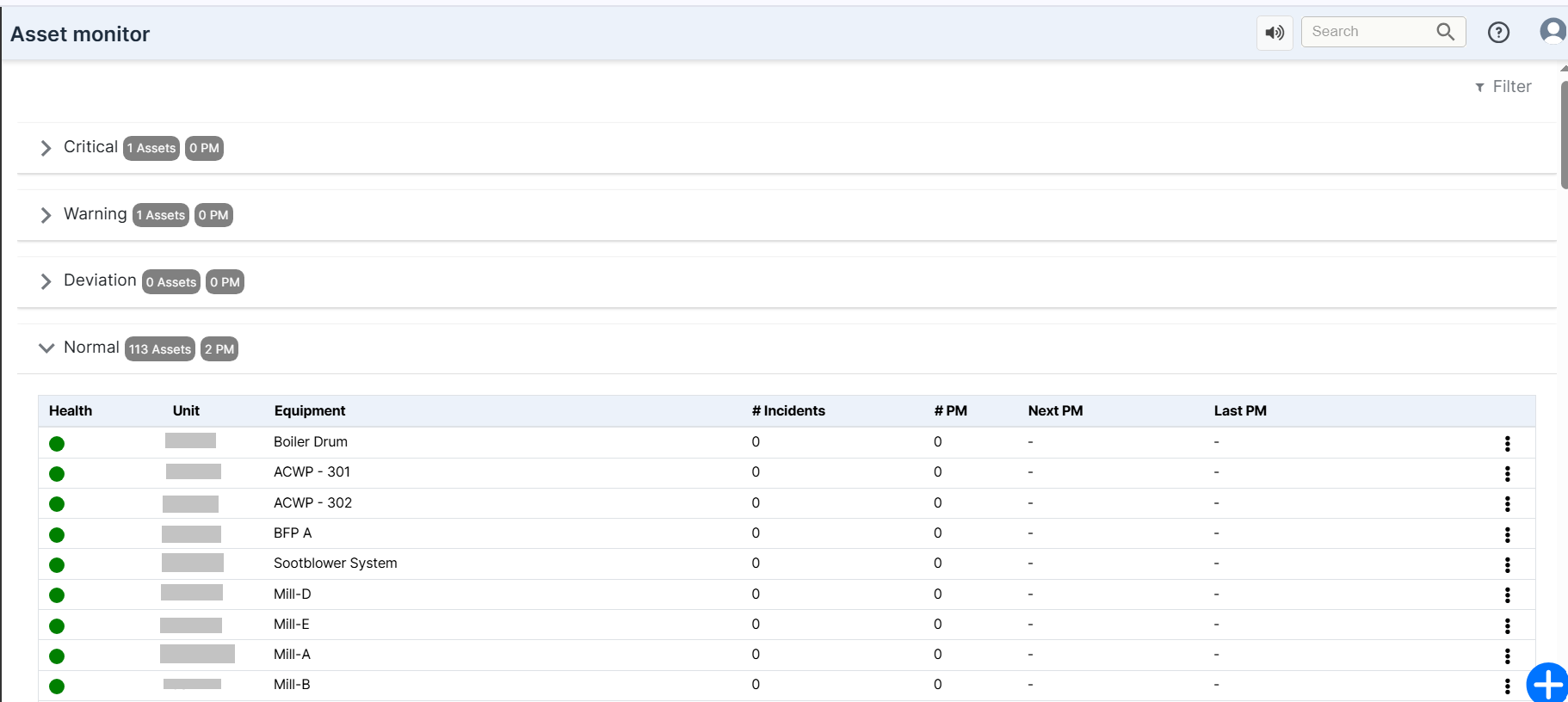Open the Filter option
1568x702 pixels.
(1503, 87)
